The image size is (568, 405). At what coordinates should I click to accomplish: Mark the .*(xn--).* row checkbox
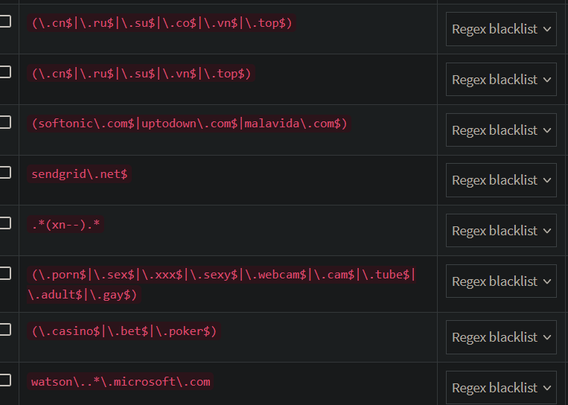pos(4,223)
